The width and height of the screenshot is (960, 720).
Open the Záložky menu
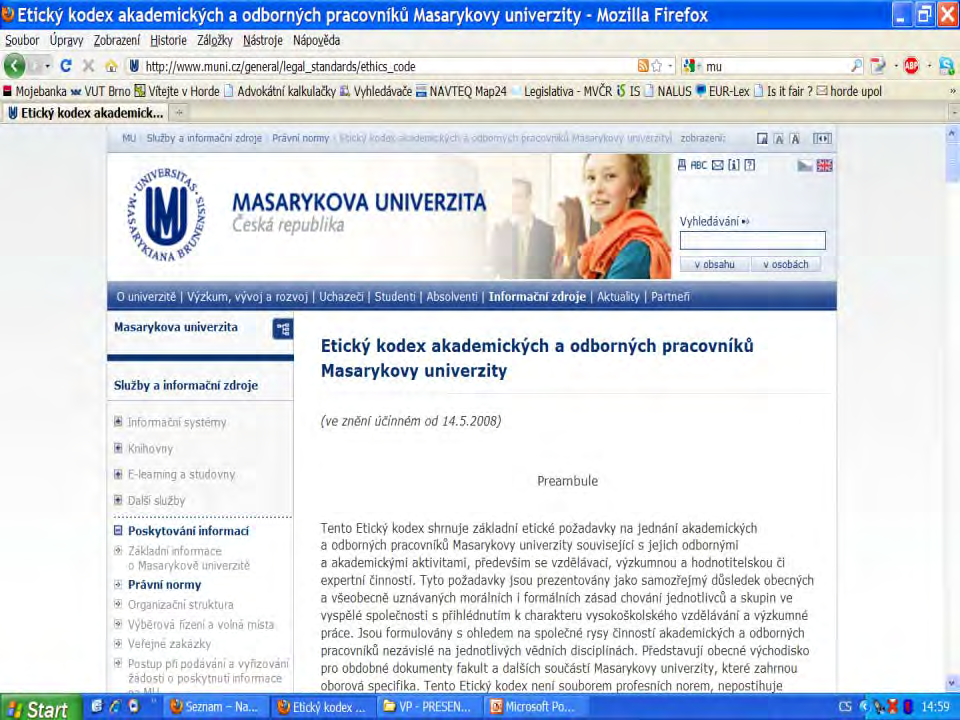(x=215, y=40)
